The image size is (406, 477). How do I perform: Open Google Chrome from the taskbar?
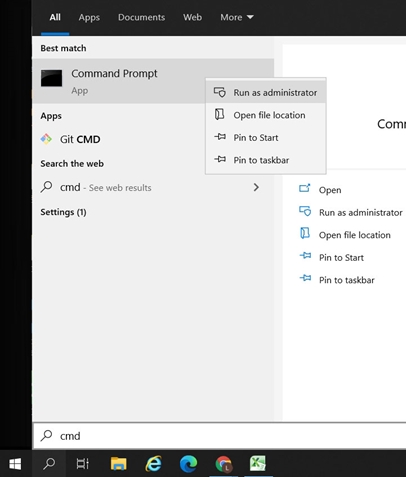point(224,463)
